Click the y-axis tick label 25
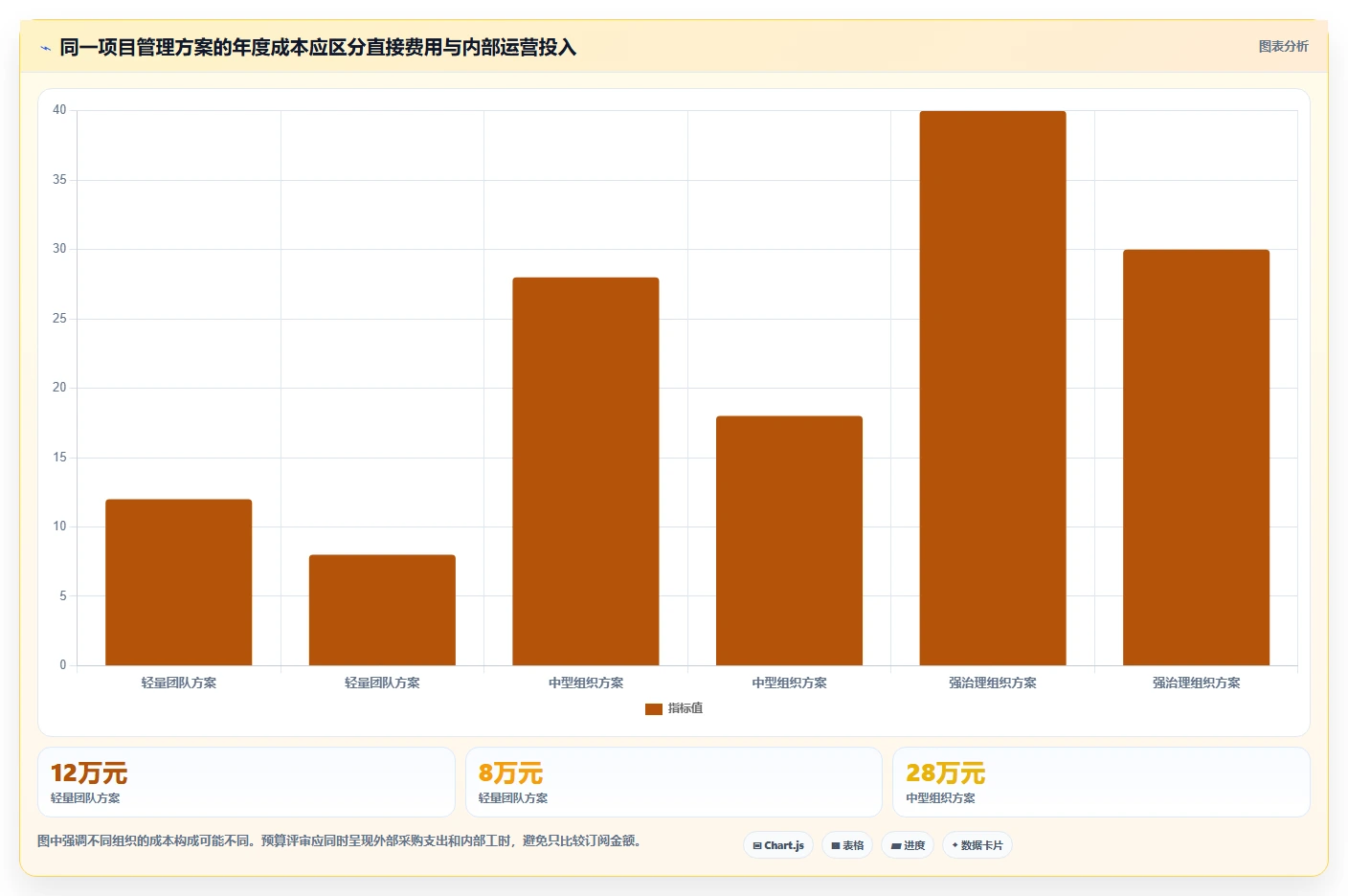1348x896 pixels. coord(59,319)
